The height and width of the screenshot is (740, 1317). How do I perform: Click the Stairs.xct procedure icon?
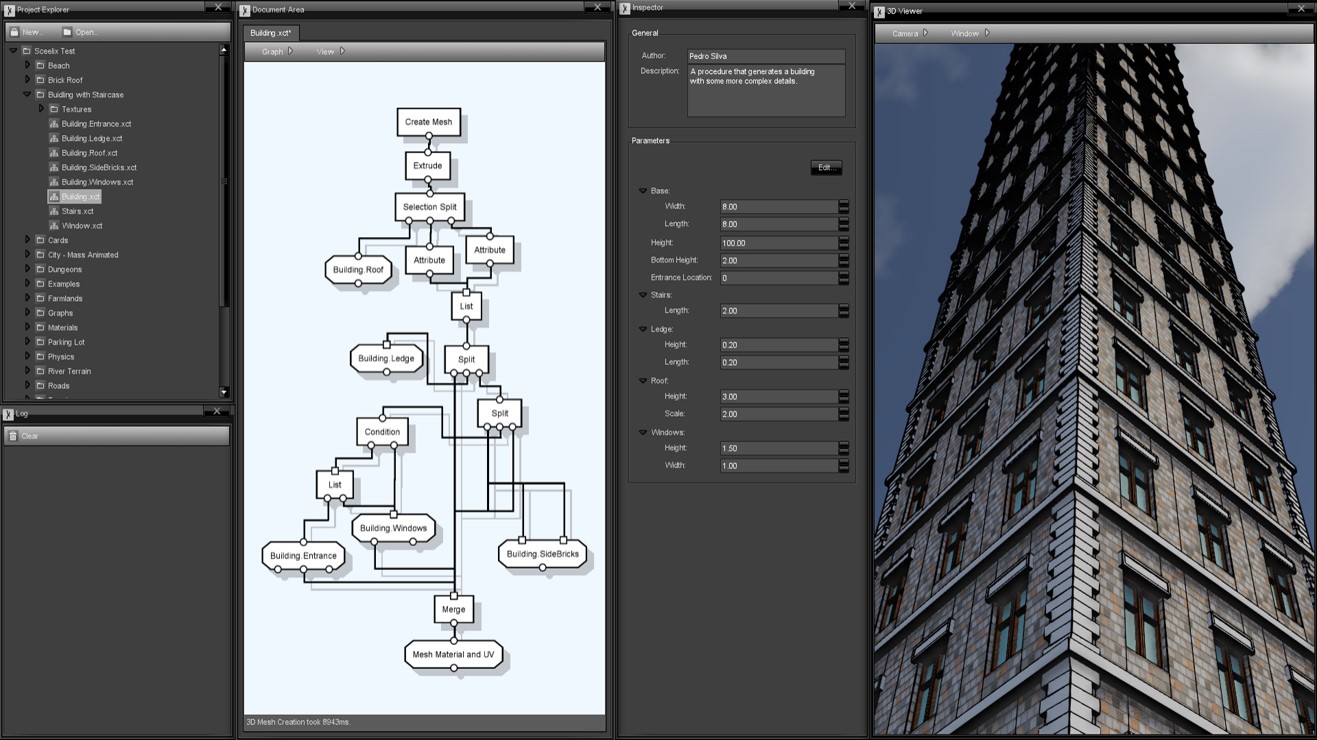tap(54, 211)
